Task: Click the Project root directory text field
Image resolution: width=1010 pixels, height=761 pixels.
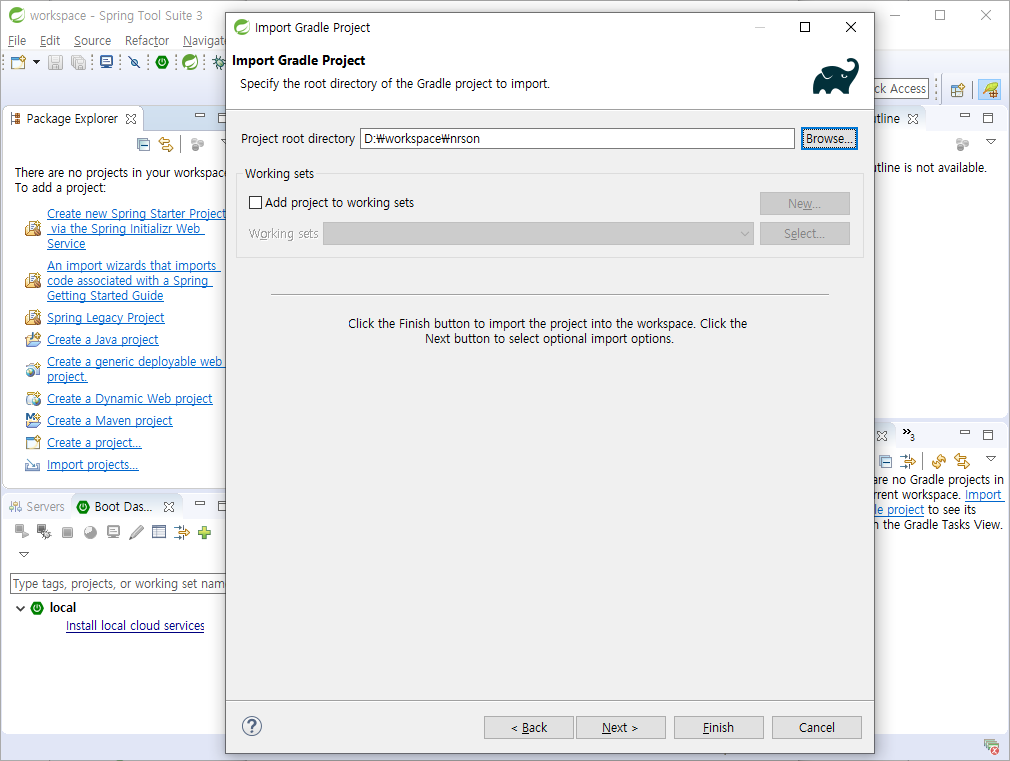Action: point(577,139)
